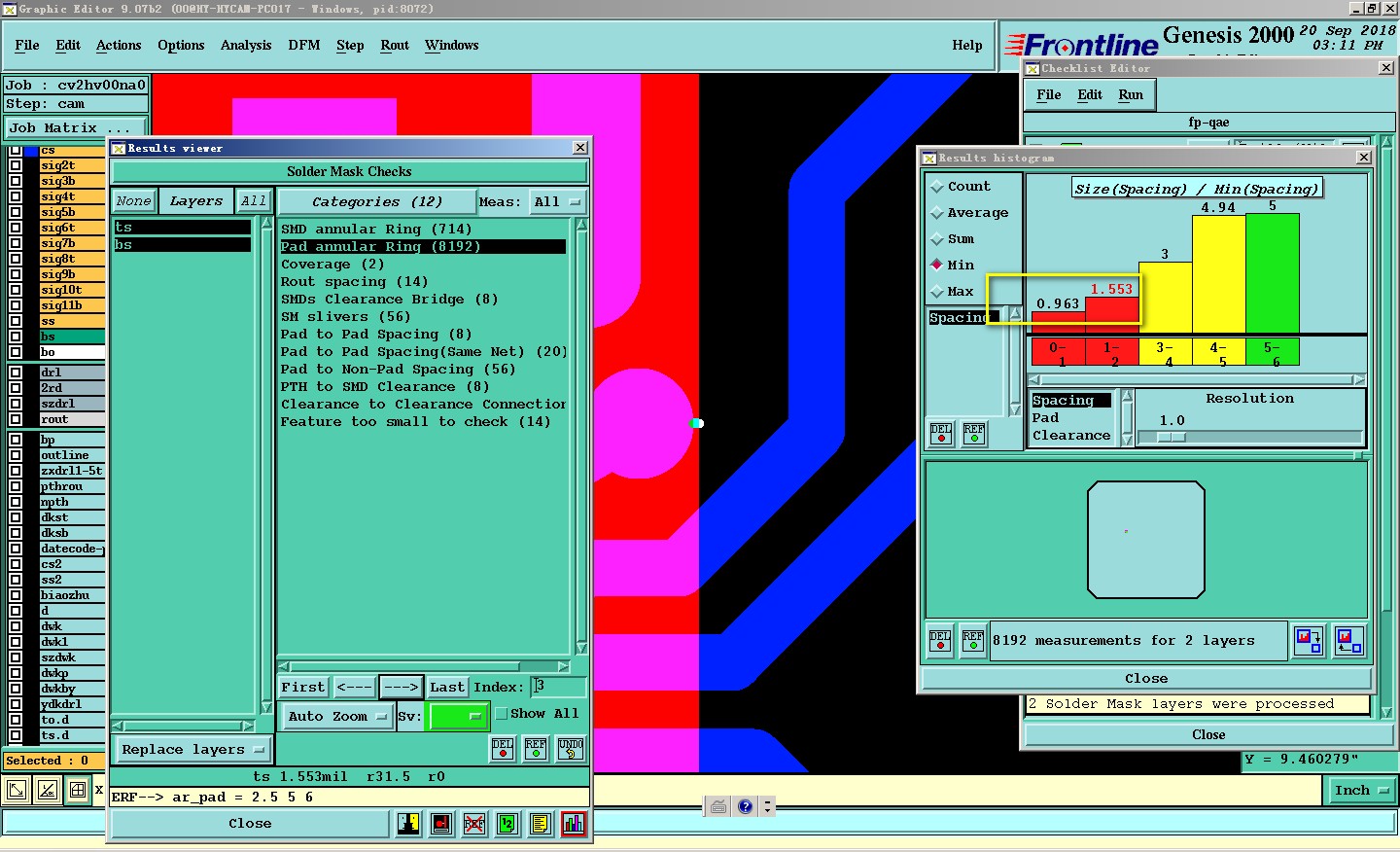Click the First navigation button

click(303, 688)
